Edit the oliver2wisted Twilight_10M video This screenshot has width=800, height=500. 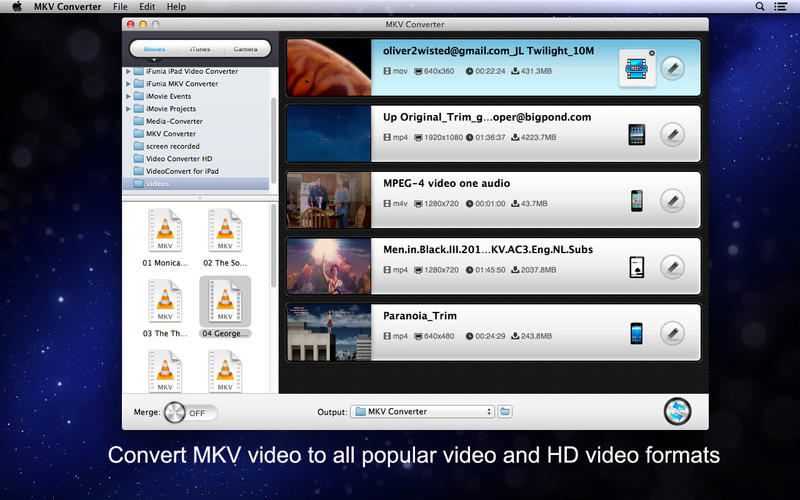tap(672, 68)
